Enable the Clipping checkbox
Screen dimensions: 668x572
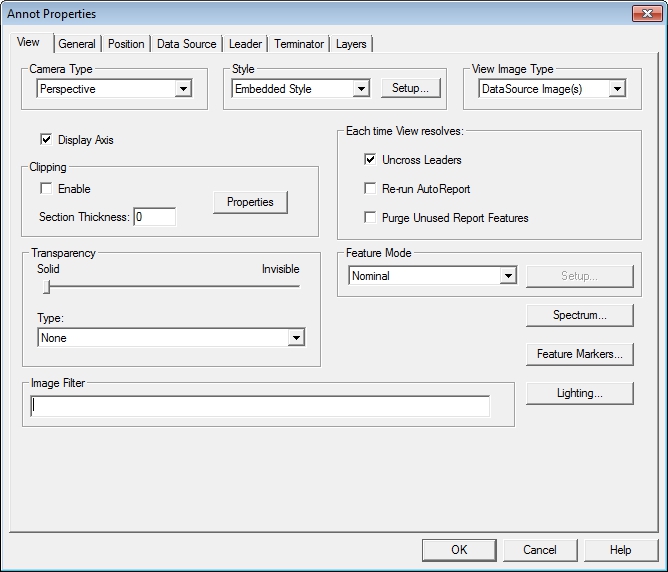46,189
